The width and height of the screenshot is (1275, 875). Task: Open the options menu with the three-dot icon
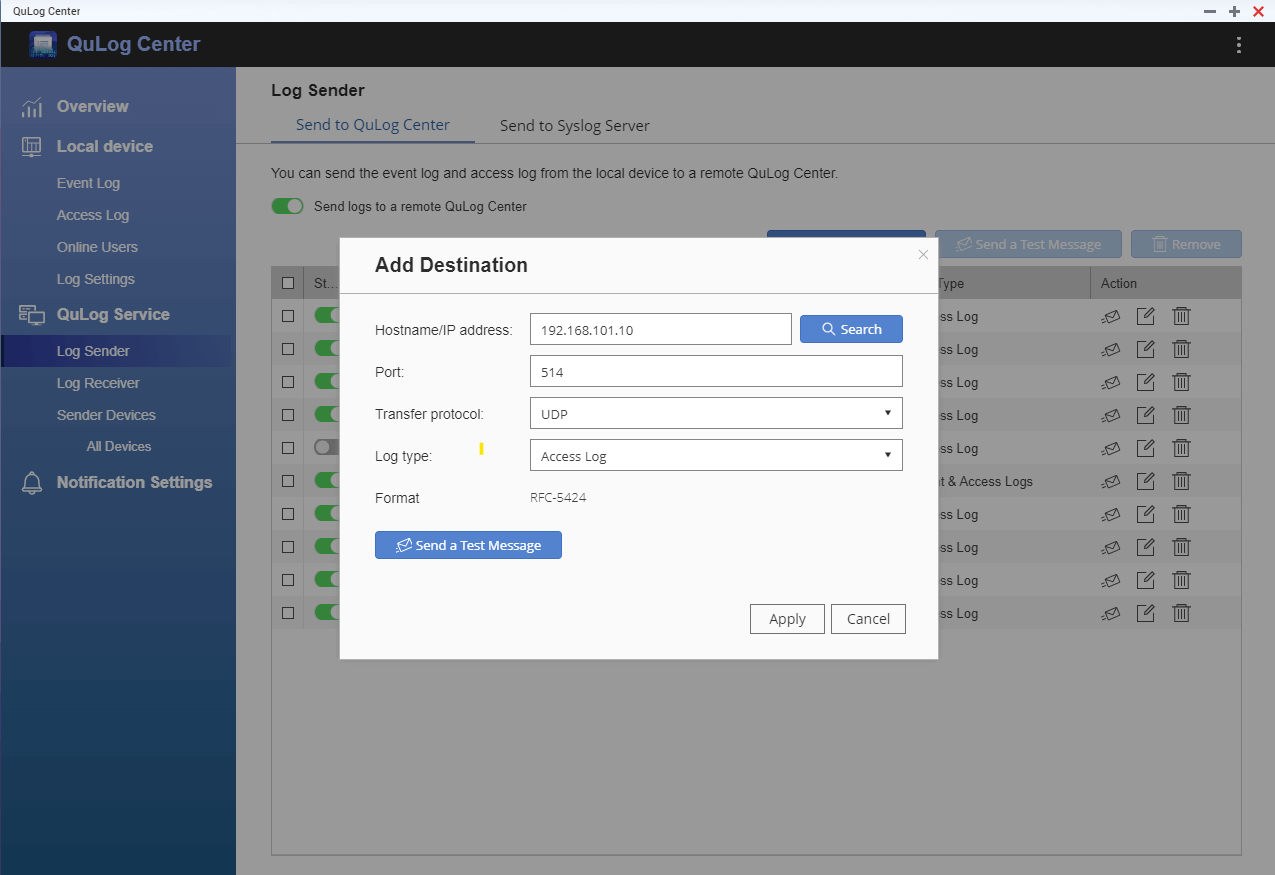[1238, 44]
